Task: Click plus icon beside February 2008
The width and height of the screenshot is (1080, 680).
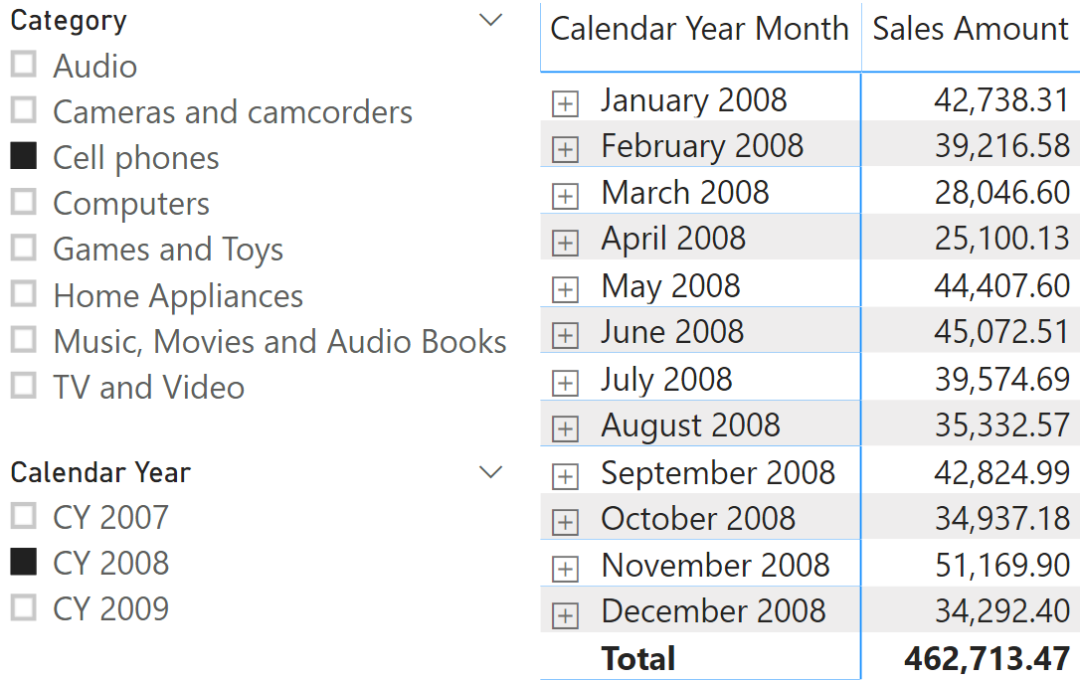Action: pos(566,150)
